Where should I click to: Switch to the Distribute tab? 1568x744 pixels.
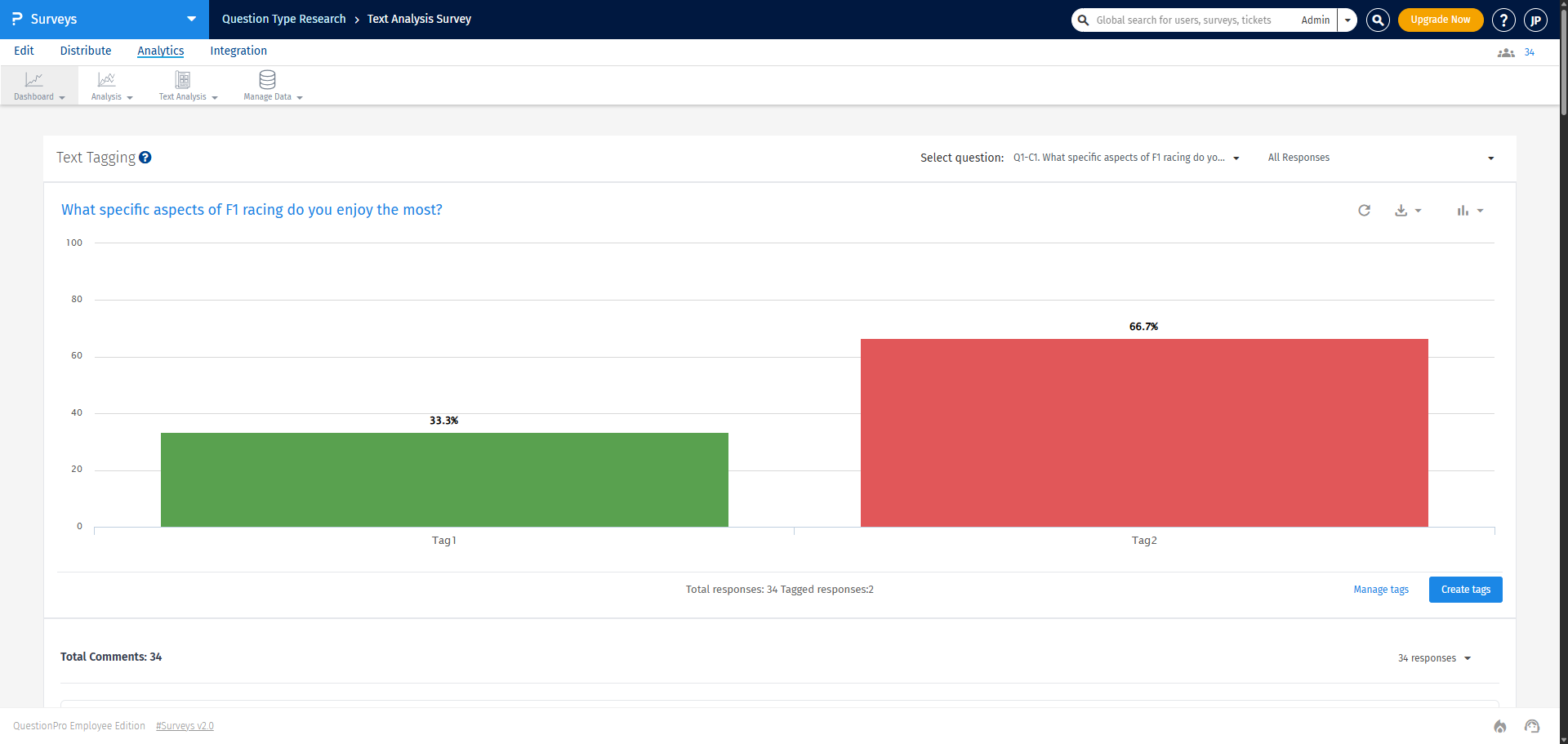click(86, 51)
